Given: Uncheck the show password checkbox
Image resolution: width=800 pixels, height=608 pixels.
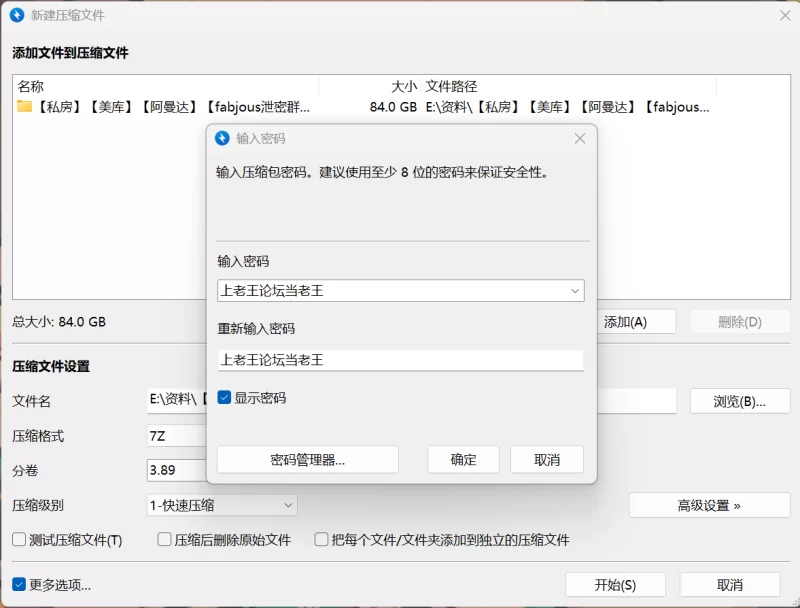Looking at the screenshot, I should pos(224,397).
